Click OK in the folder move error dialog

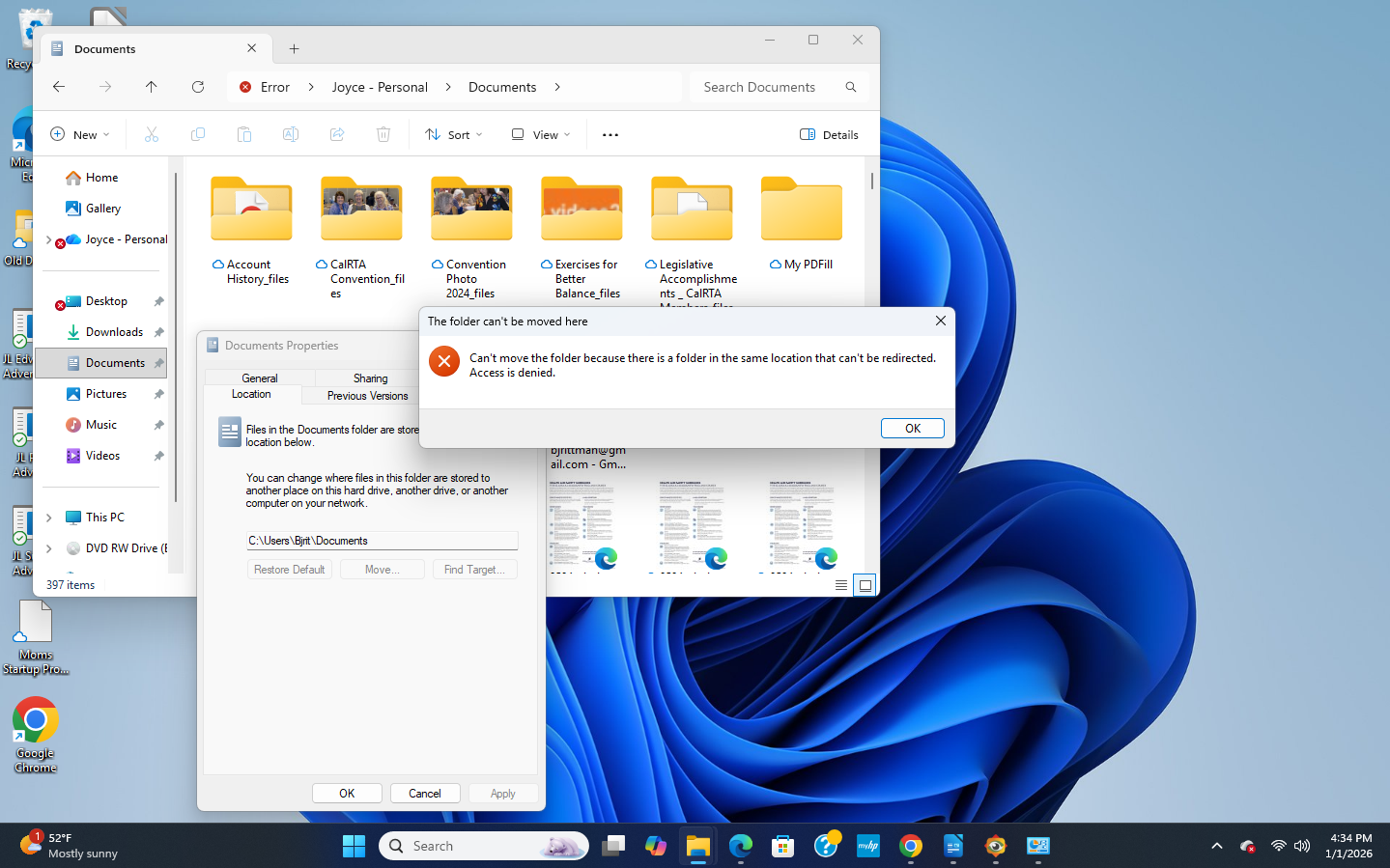[x=912, y=428]
